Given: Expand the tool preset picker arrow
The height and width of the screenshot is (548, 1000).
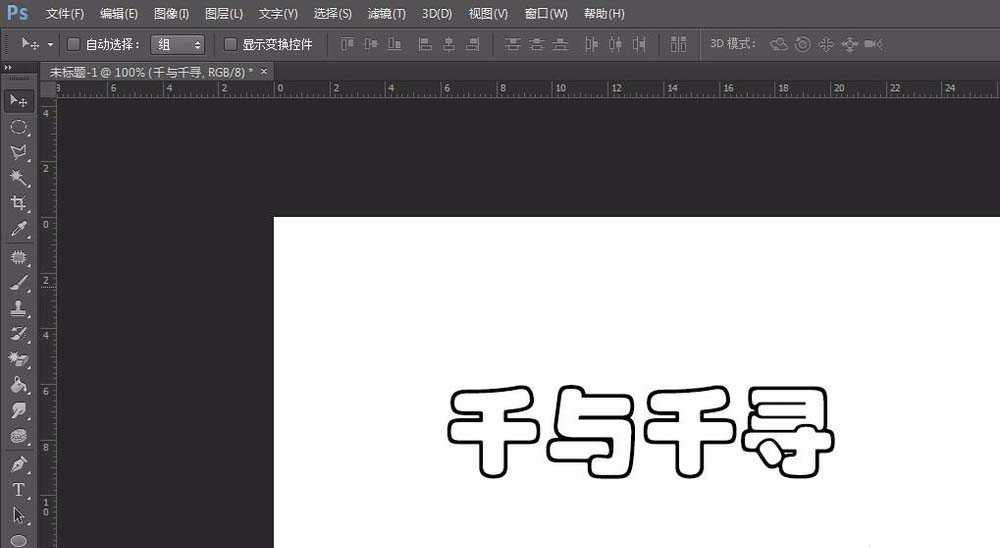Looking at the screenshot, I should pyautogui.click(x=50, y=44).
